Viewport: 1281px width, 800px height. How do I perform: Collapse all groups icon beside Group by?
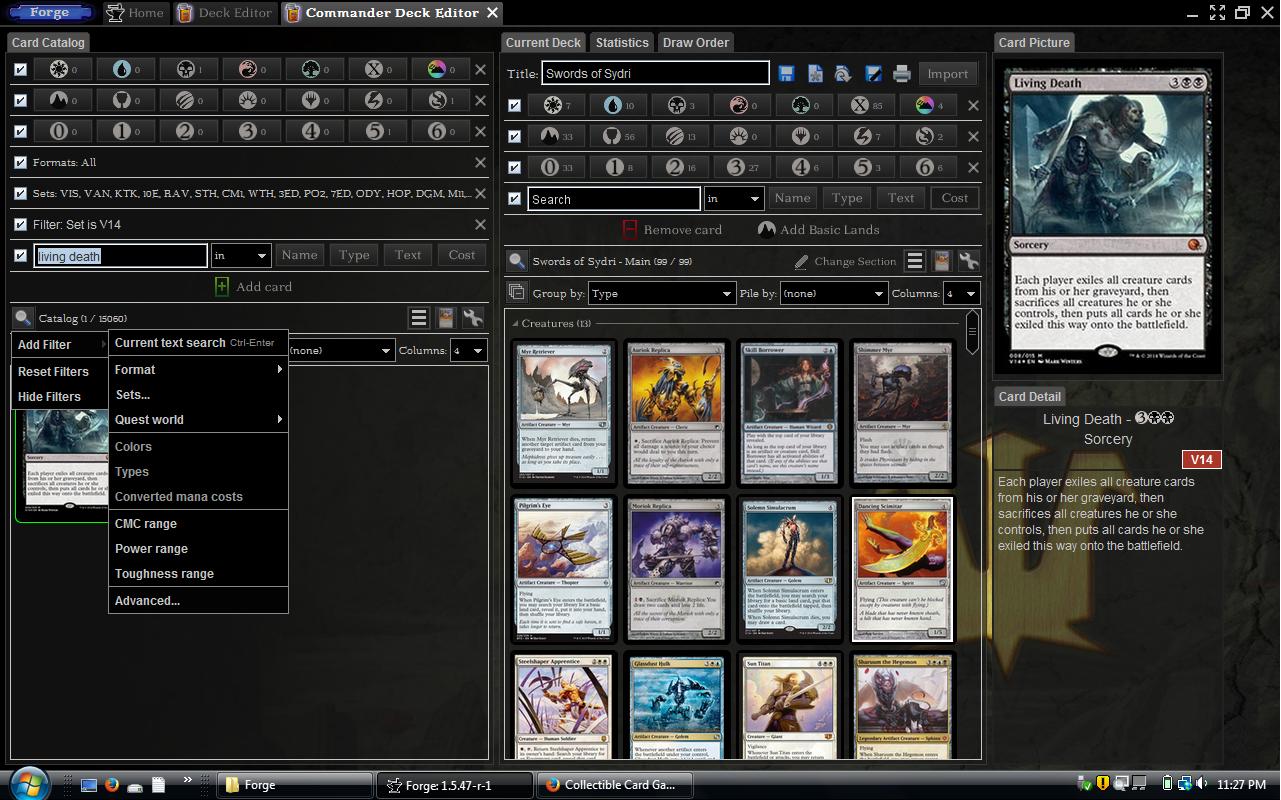pos(516,292)
